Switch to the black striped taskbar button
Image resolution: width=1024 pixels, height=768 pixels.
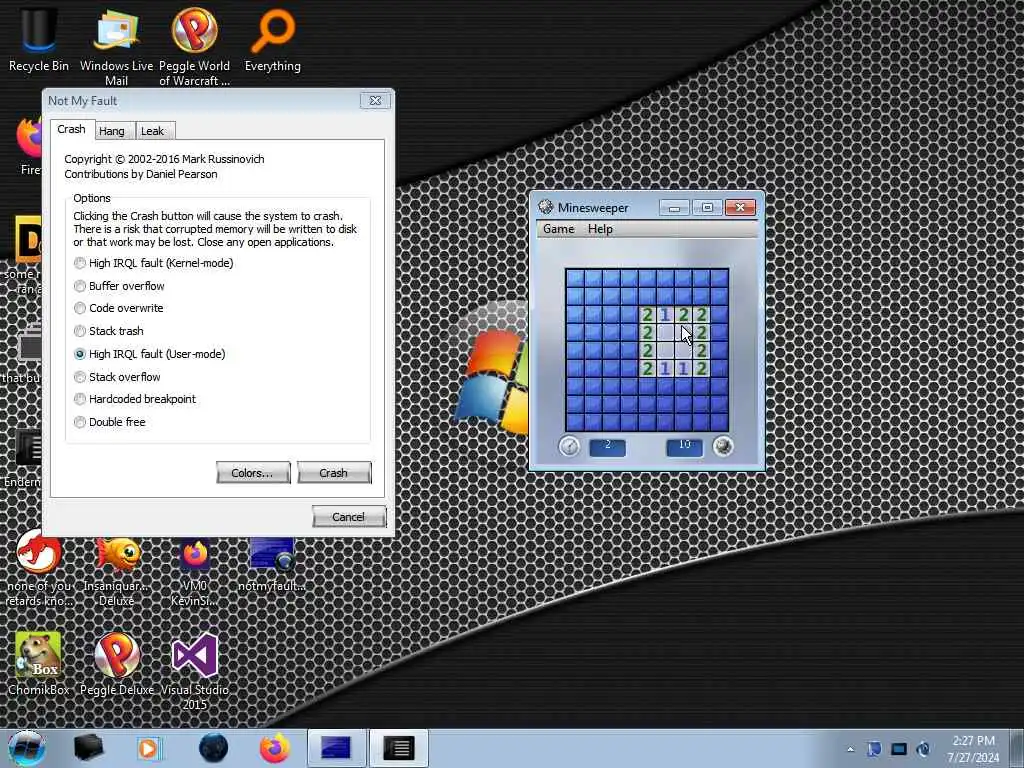coord(398,748)
